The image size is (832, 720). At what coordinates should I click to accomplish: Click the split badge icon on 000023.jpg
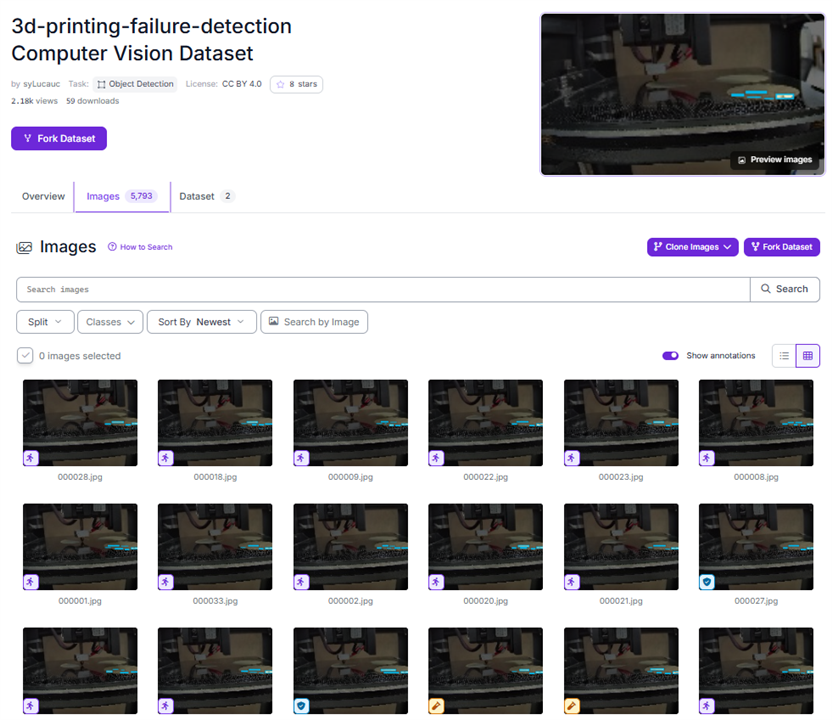coord(571,457)
